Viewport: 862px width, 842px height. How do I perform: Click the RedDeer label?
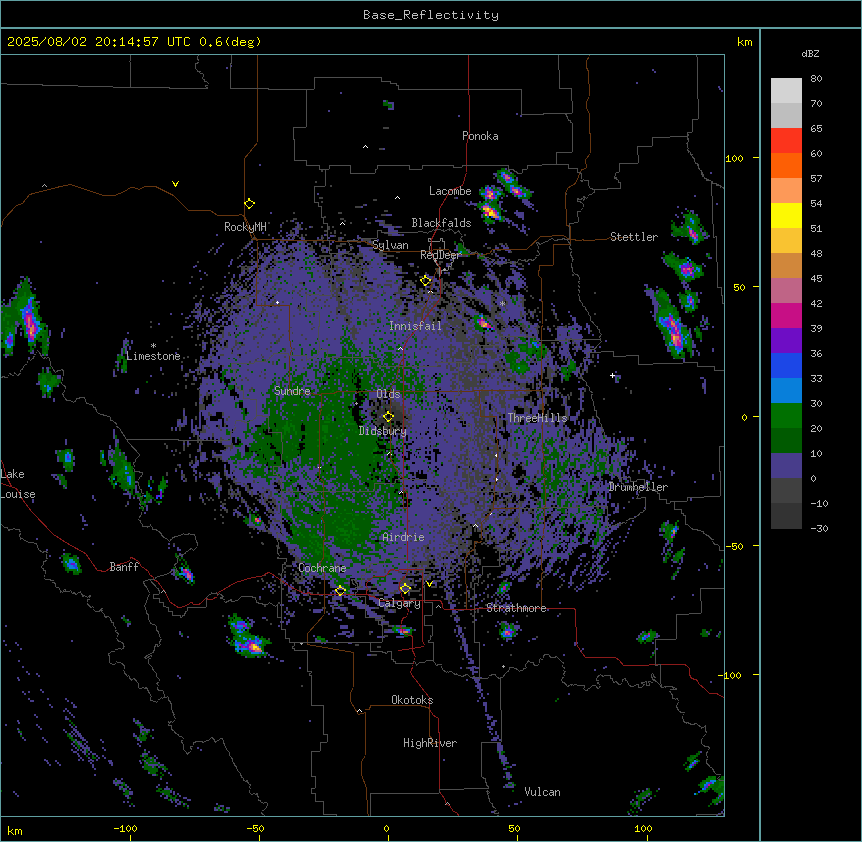(x=440, y=255)
